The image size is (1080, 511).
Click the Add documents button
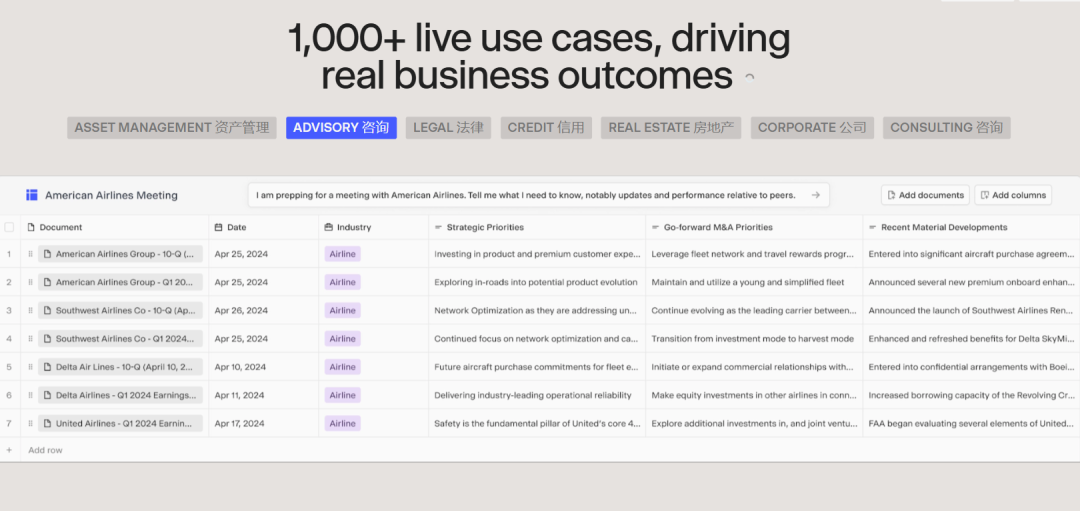coord(925,195)
